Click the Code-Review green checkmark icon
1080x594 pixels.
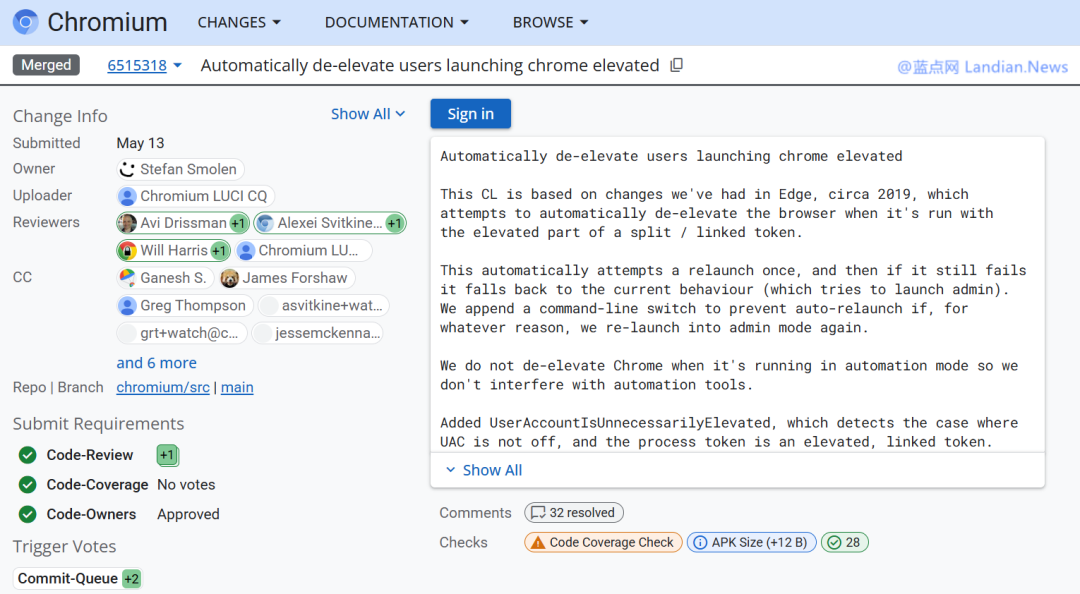[x=28, y=455]
